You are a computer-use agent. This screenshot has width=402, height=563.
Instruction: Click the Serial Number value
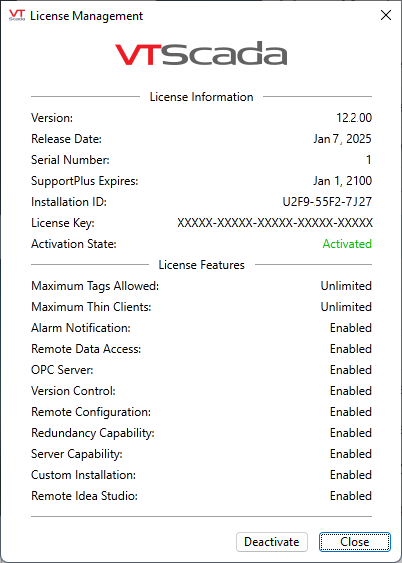369,160
